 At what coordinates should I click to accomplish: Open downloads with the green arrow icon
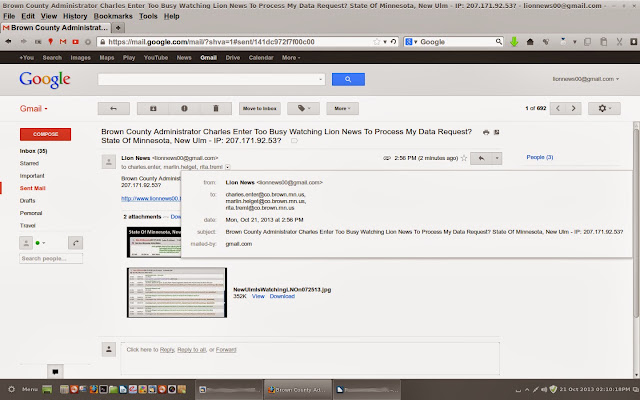tap(514, 42)
